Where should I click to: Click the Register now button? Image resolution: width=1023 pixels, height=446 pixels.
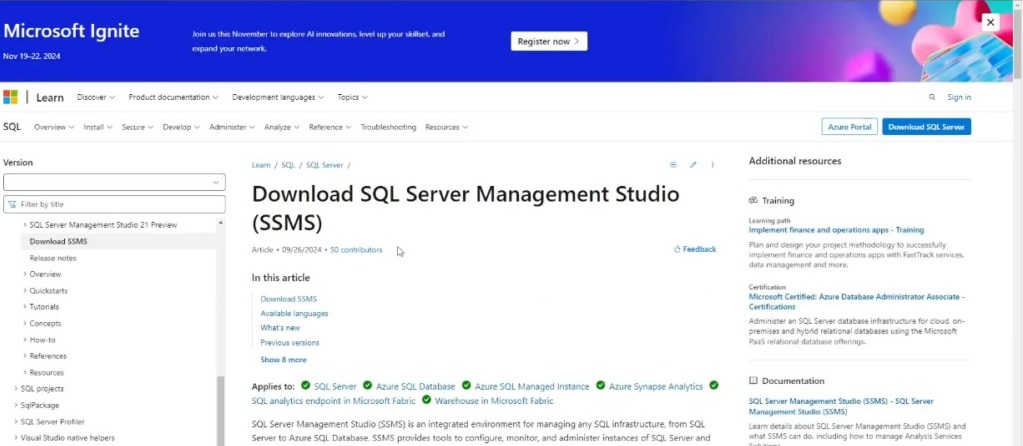[x=549, y=41]
